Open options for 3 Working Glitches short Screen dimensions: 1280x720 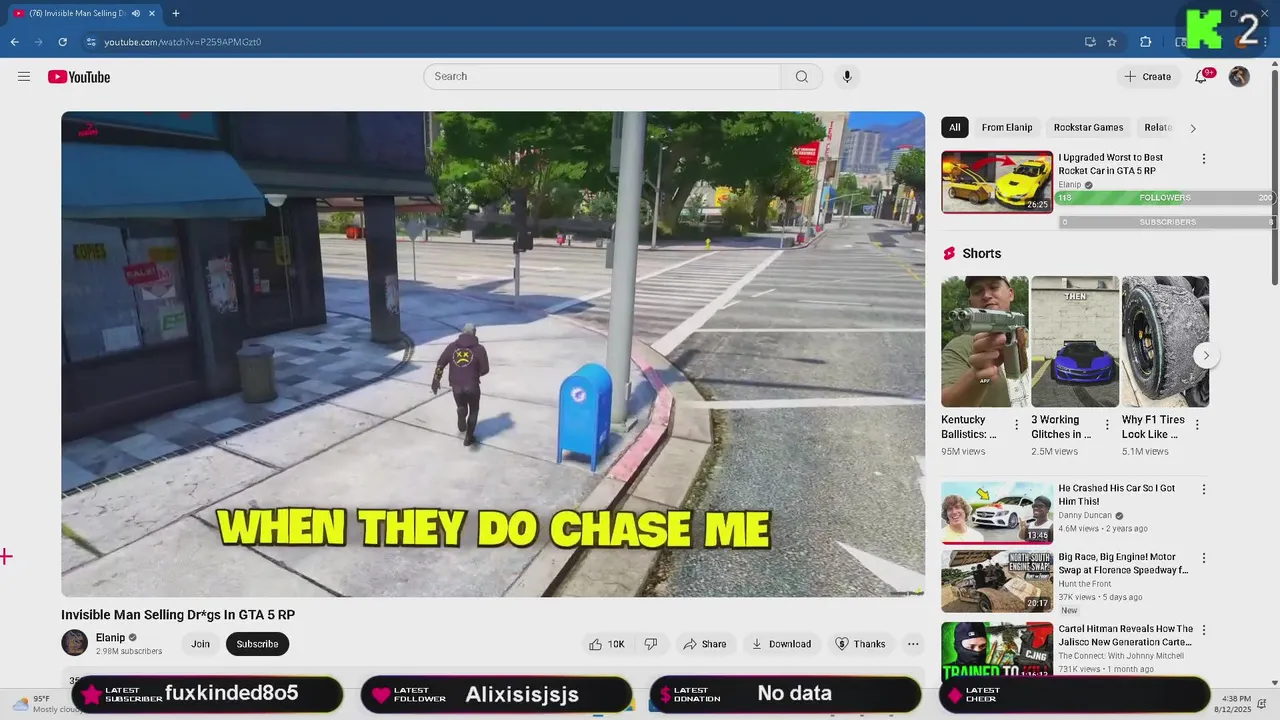(1107, 425)
